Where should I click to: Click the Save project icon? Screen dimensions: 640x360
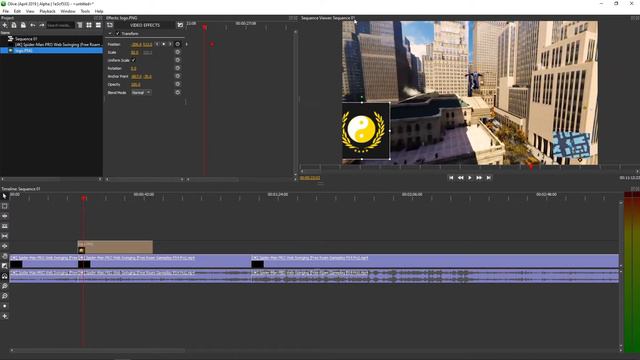click(23, 25)
